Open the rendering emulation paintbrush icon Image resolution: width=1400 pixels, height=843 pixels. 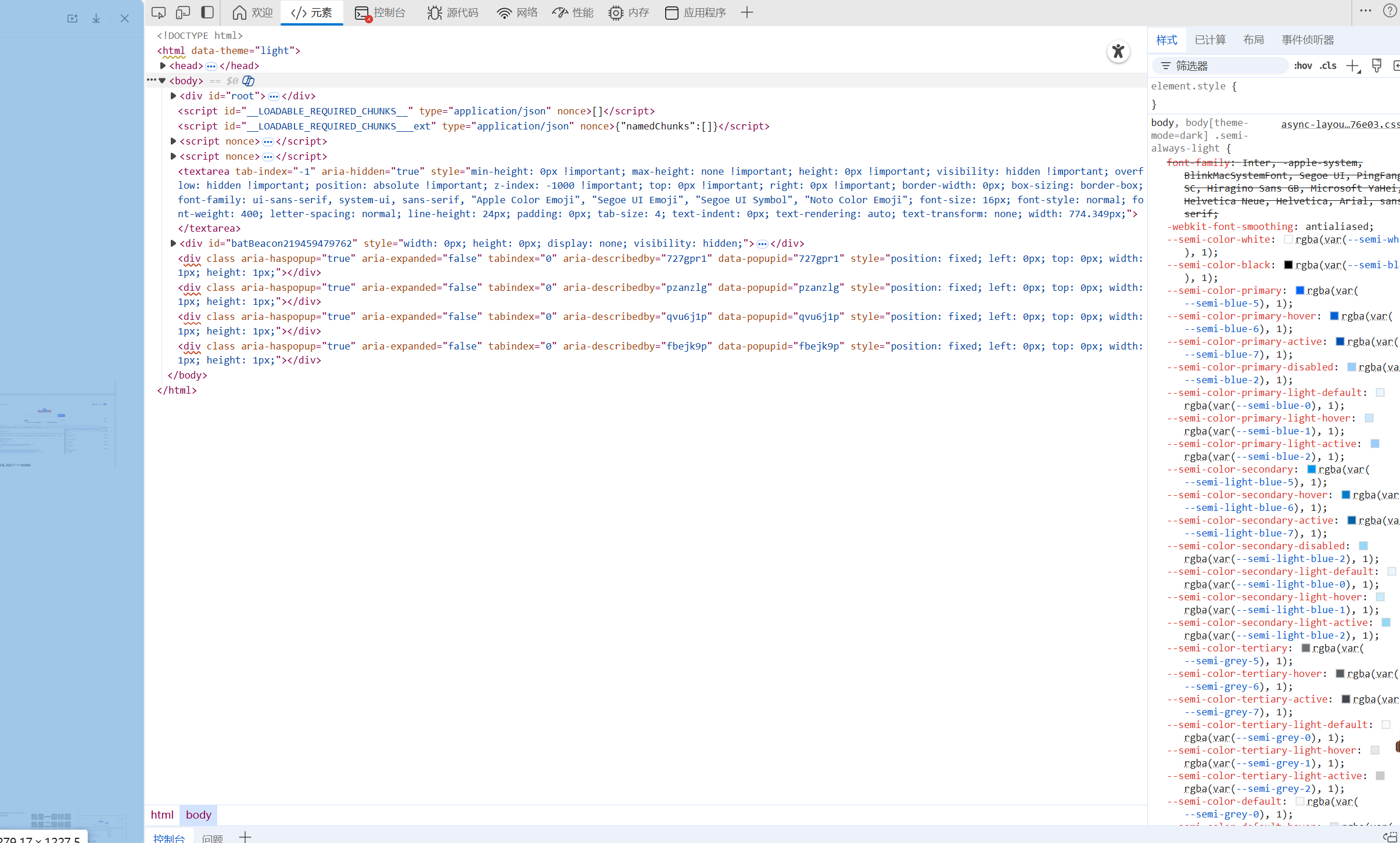point(1376,66)
